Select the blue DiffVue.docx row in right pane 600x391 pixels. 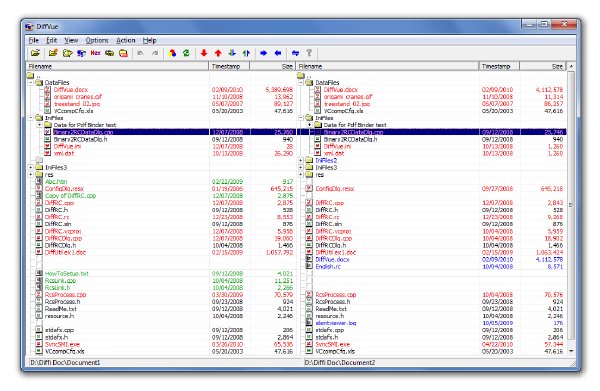(x=332, y=259)
